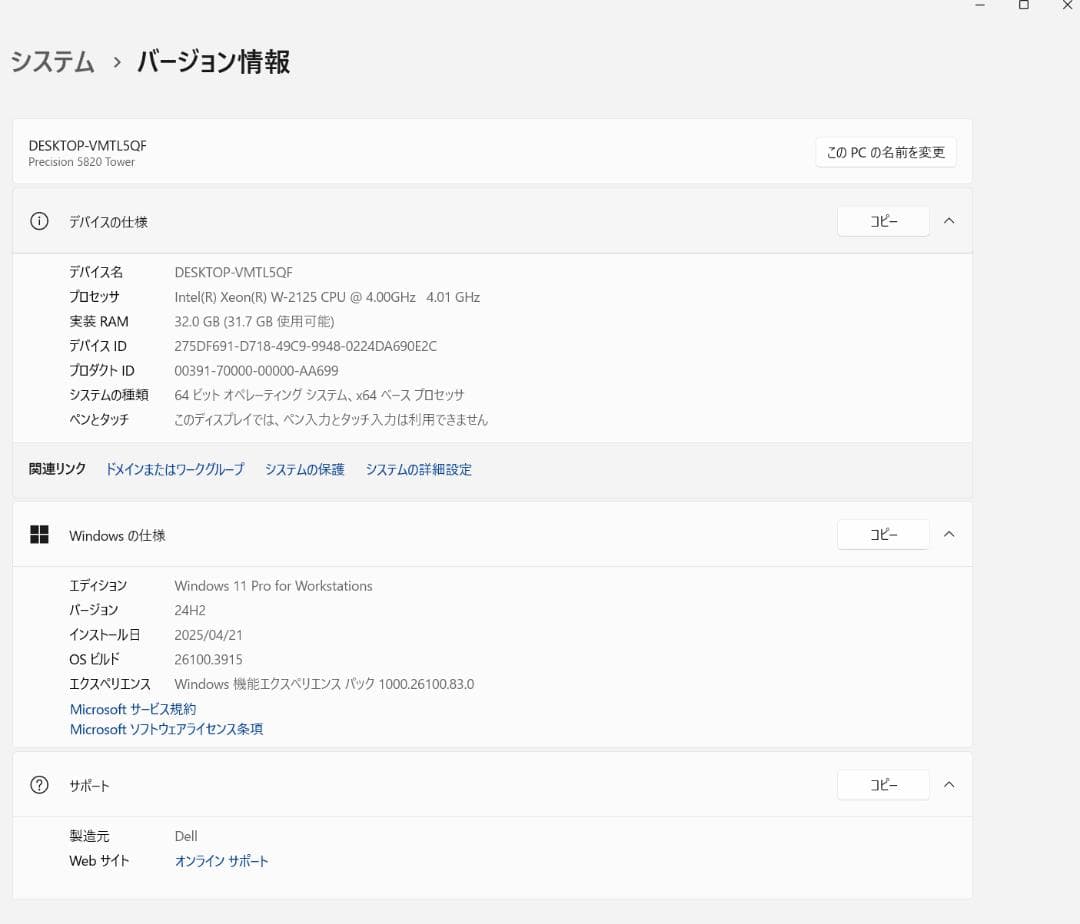The width and height of the screenshot is (1080, 924).
Task: Open システムの詳細設定
Action: pos(420,469)
